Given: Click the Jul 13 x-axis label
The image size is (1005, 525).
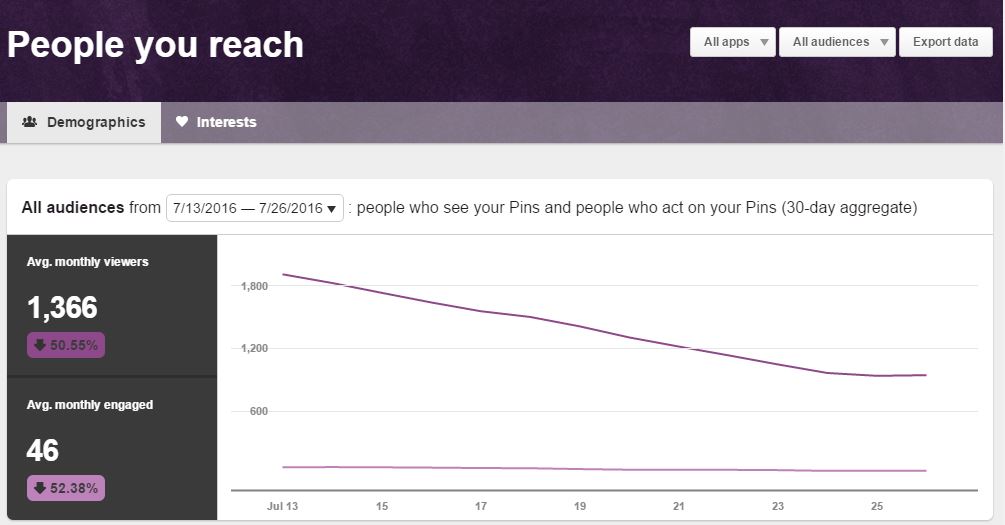Looking at the screenshot, I should click(283, 506).
